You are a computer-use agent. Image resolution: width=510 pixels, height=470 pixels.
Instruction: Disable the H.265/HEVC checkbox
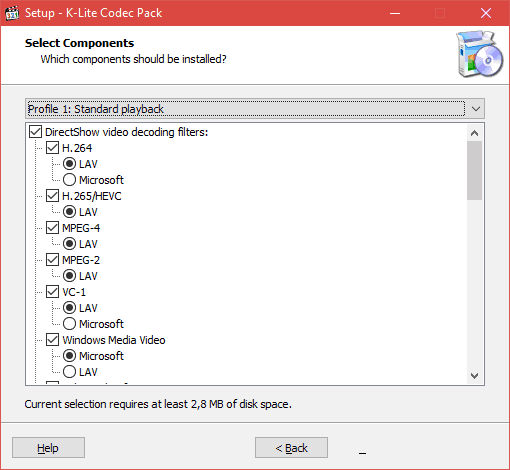pyautogui.click(x=52, y=196)
